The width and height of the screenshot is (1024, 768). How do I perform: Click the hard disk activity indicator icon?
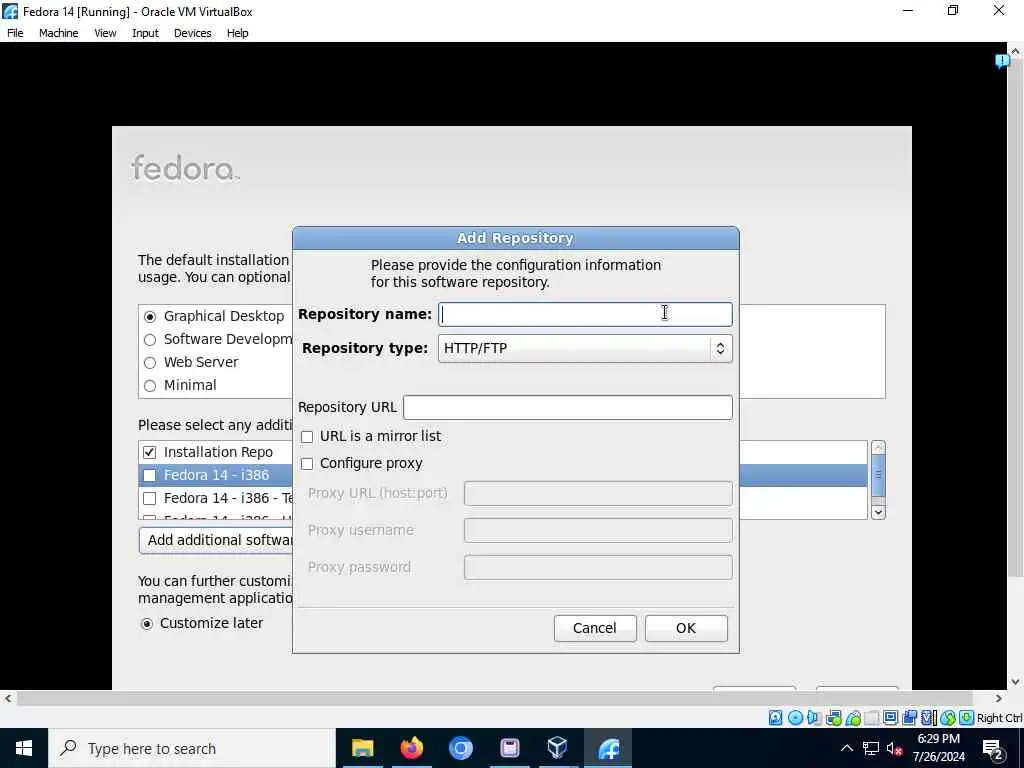775,718
